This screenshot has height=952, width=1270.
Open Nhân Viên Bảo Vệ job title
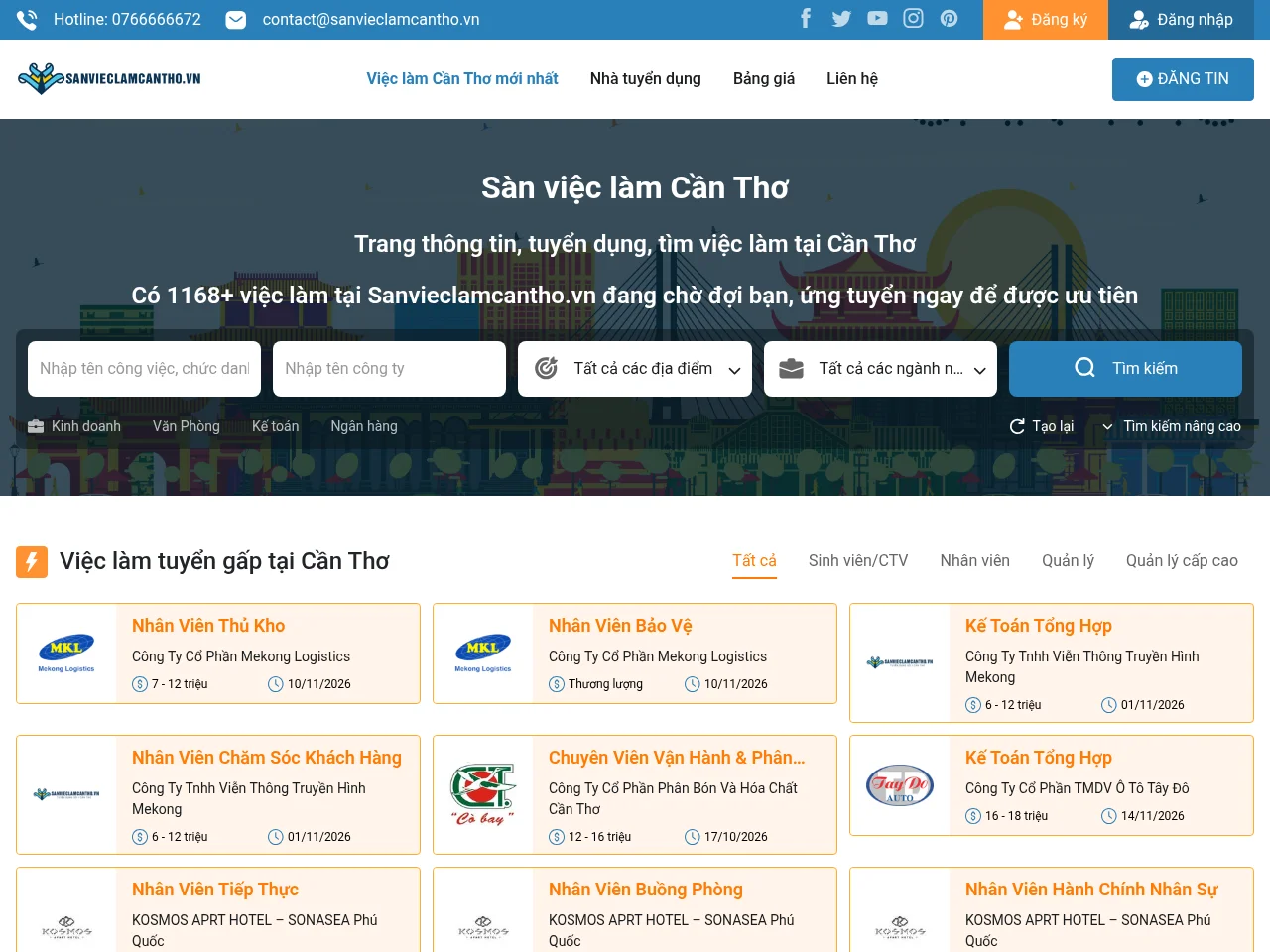620,626
